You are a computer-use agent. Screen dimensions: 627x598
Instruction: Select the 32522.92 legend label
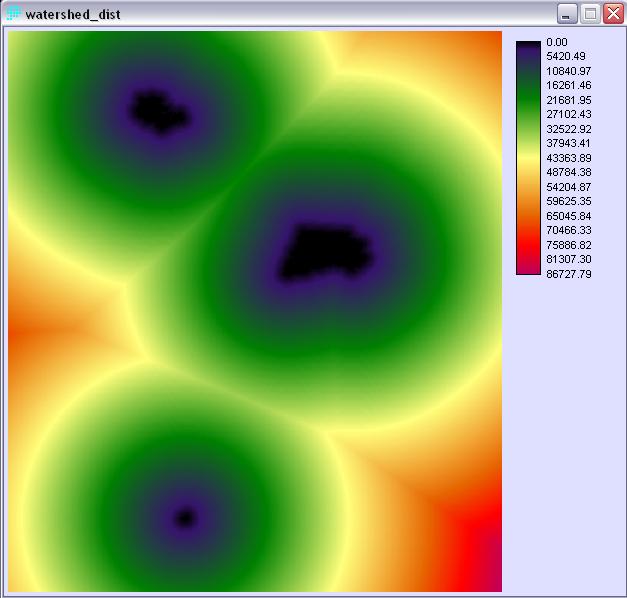[568, 129]
